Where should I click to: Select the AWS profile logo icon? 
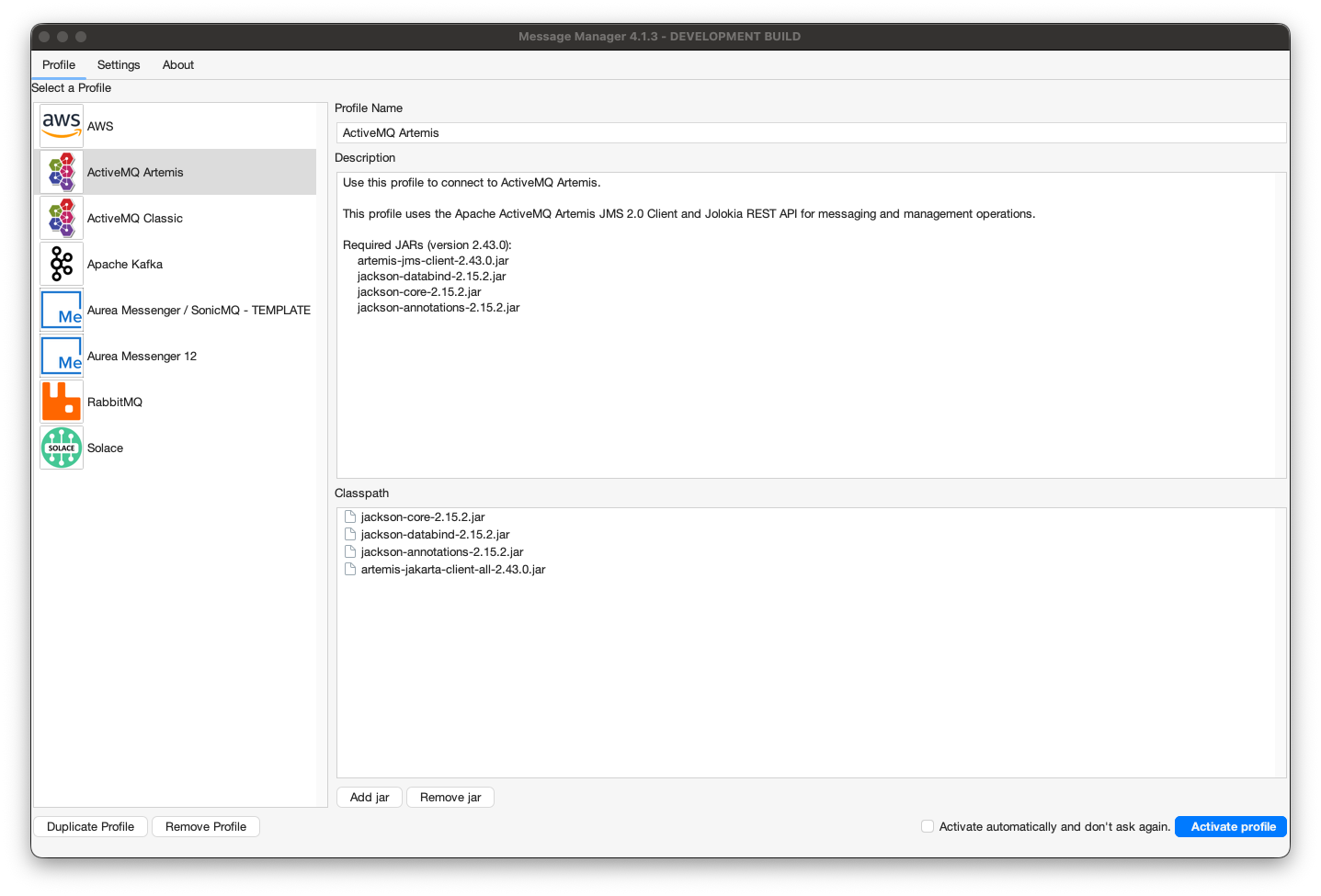point(62,126)
